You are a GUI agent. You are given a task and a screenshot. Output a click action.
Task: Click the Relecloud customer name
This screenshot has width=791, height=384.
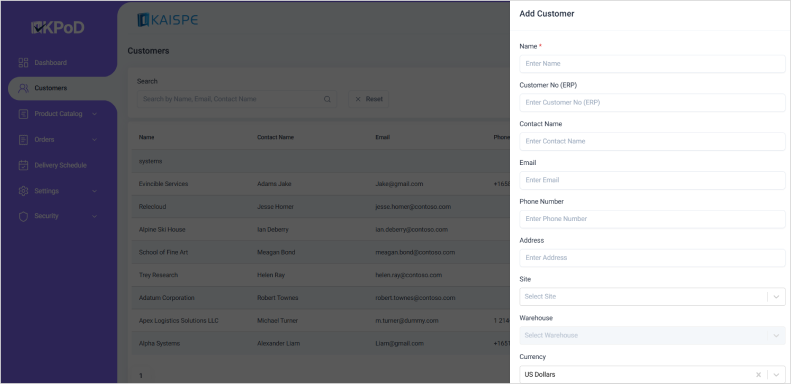pyautogui.click(x=152, y=207)
